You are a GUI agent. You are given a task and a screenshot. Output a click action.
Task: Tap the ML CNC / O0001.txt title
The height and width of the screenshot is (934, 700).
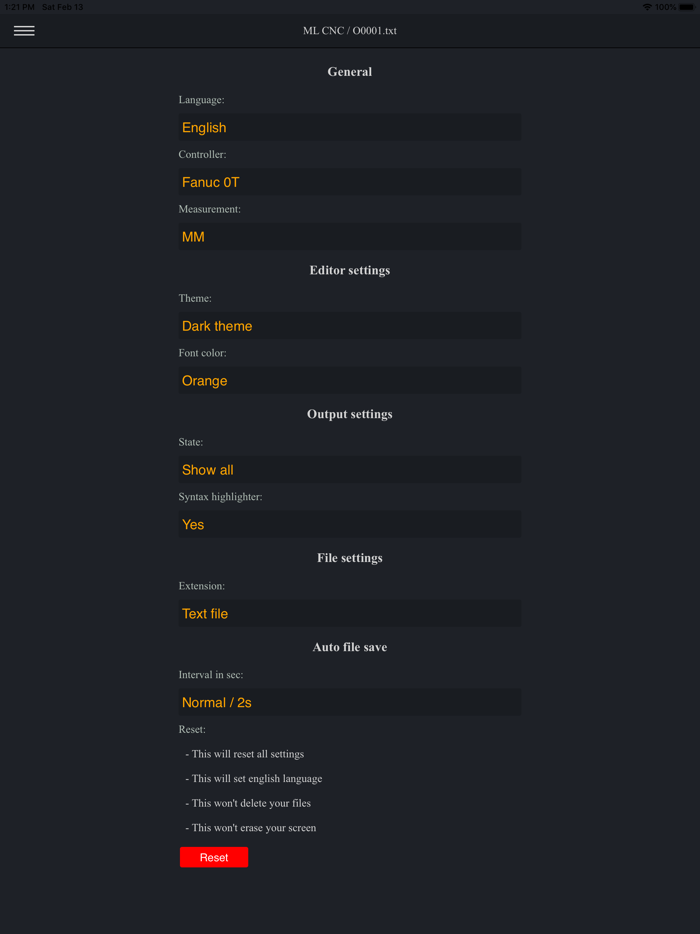point(350,31)
